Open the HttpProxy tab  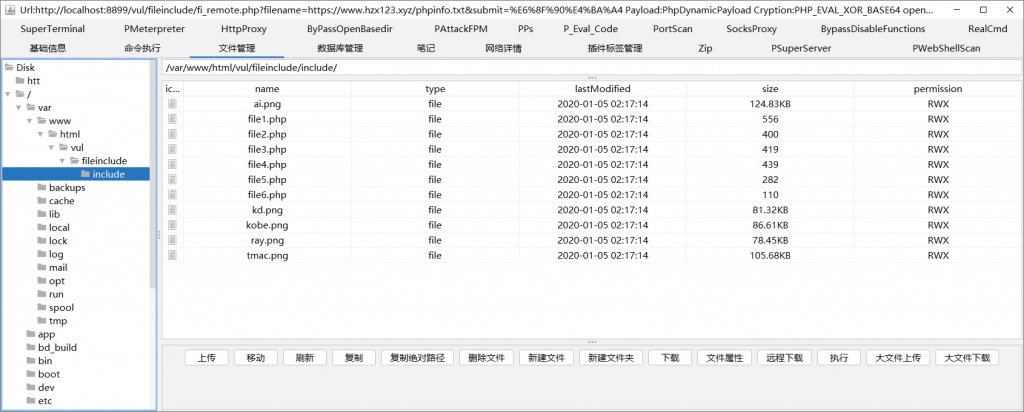coord(244,29)
